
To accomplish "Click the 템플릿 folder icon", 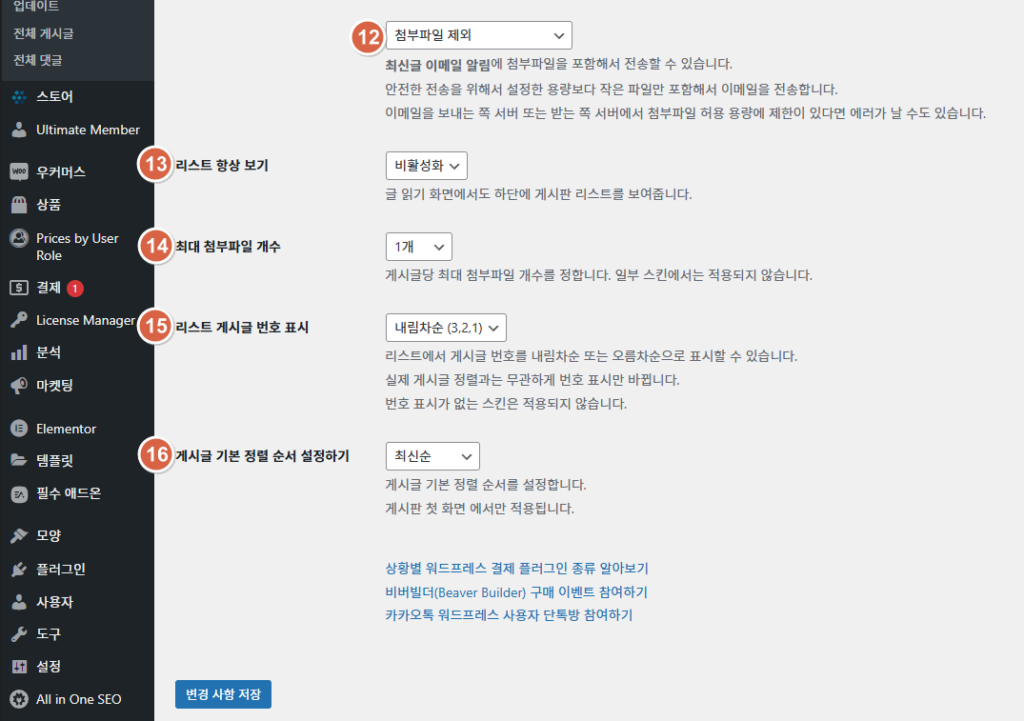I will (19, 460).
